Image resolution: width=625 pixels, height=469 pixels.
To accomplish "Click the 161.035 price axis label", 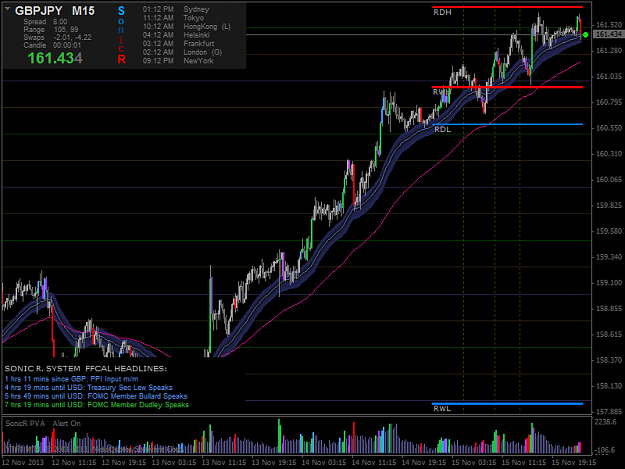I will point(608,77).
